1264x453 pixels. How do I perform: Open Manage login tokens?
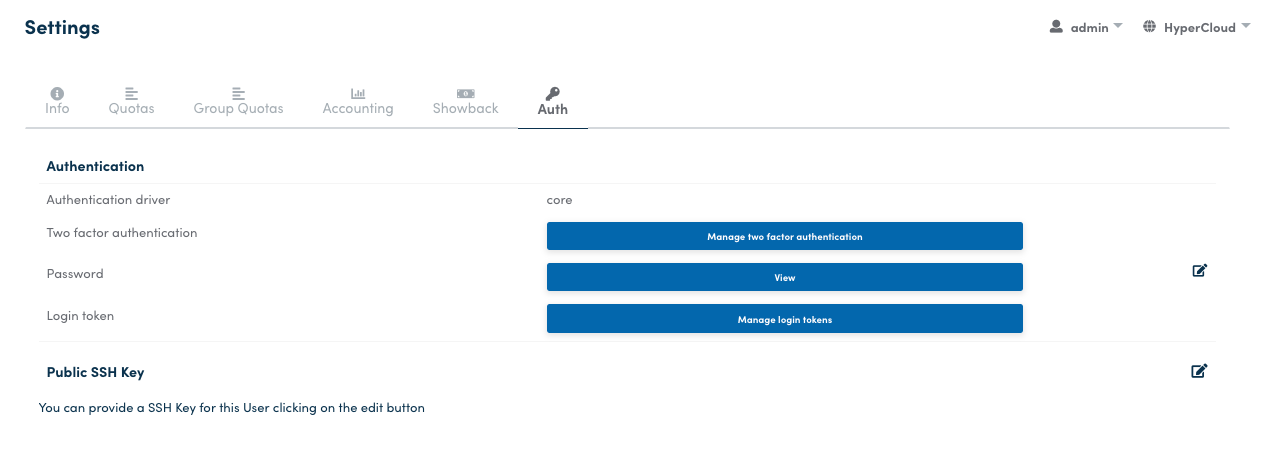click(x=784, y=319)
